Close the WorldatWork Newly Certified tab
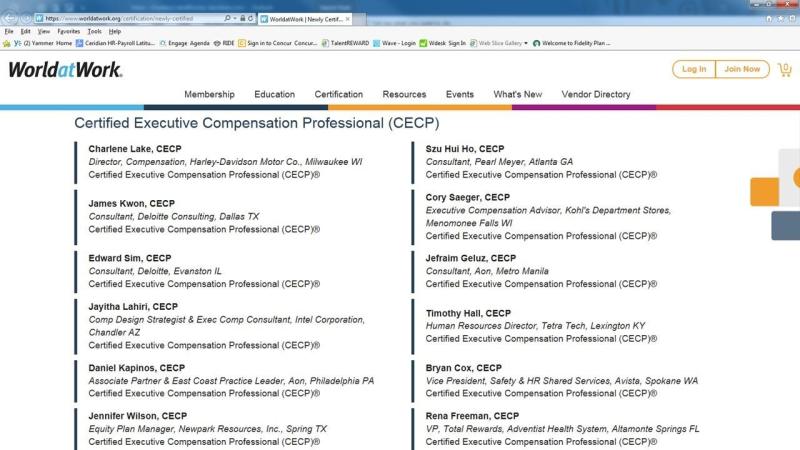The image size is (800, 450). point(347,19)
